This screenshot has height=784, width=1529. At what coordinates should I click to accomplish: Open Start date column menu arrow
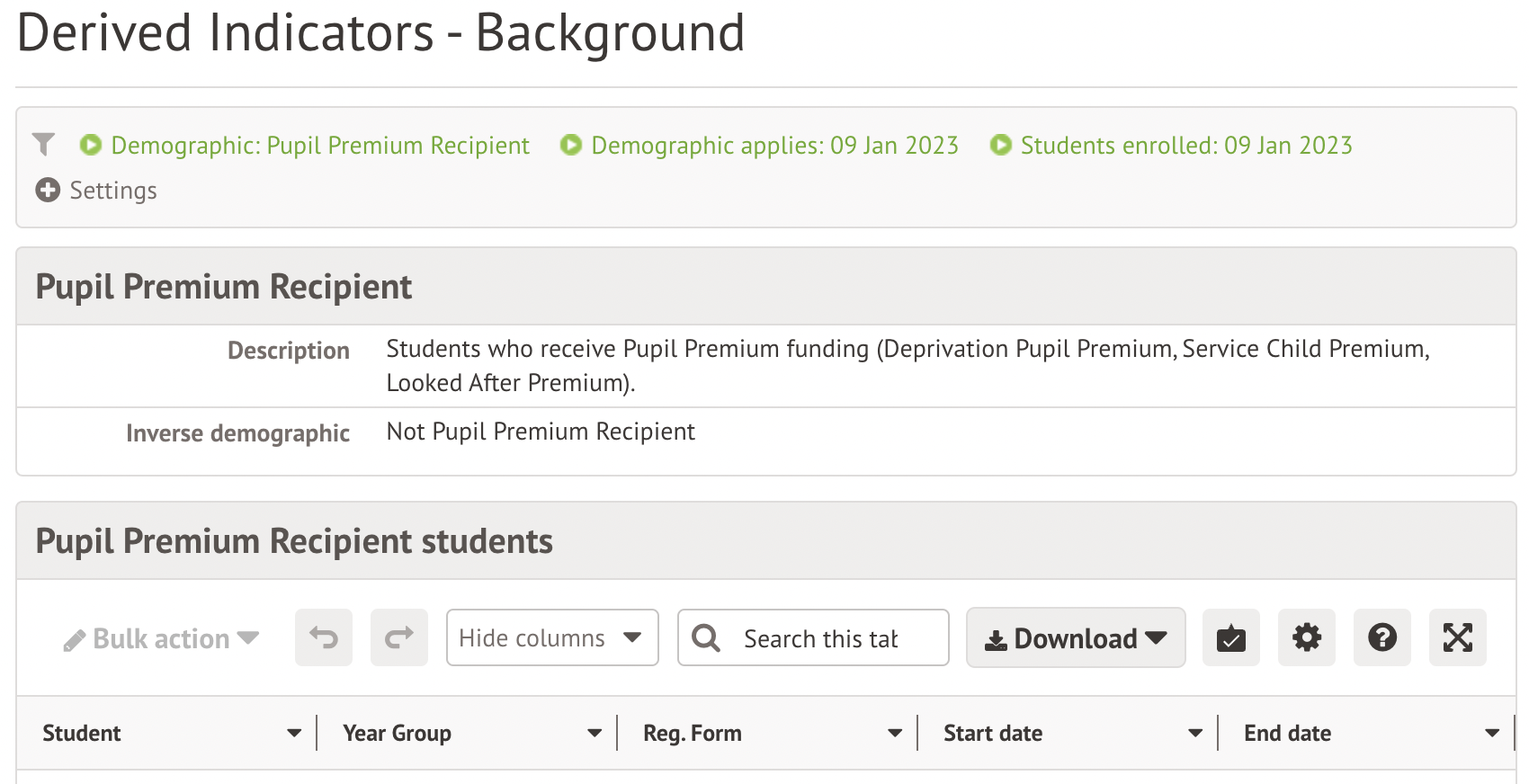(1195, 733)
